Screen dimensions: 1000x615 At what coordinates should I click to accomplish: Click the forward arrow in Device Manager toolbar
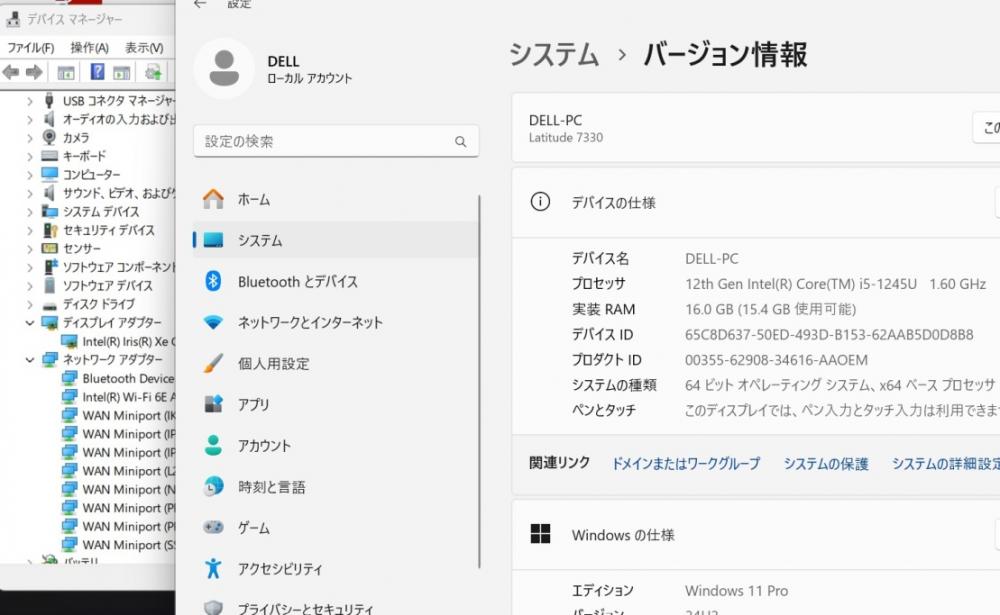34,72
